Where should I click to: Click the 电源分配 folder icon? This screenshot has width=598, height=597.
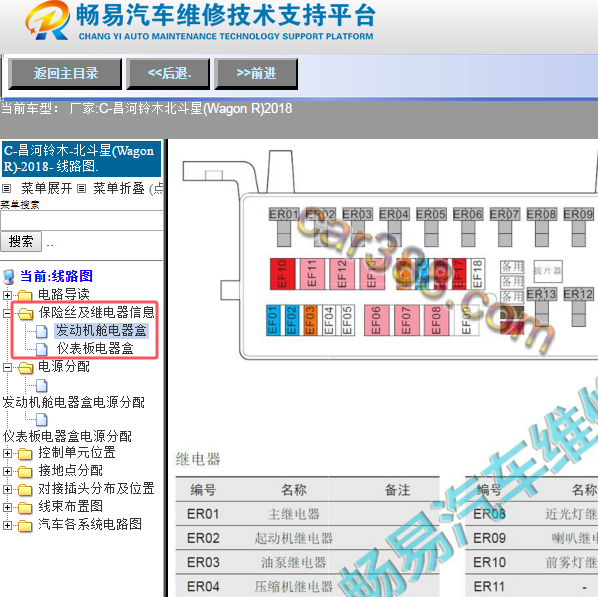tap(26, 368)
